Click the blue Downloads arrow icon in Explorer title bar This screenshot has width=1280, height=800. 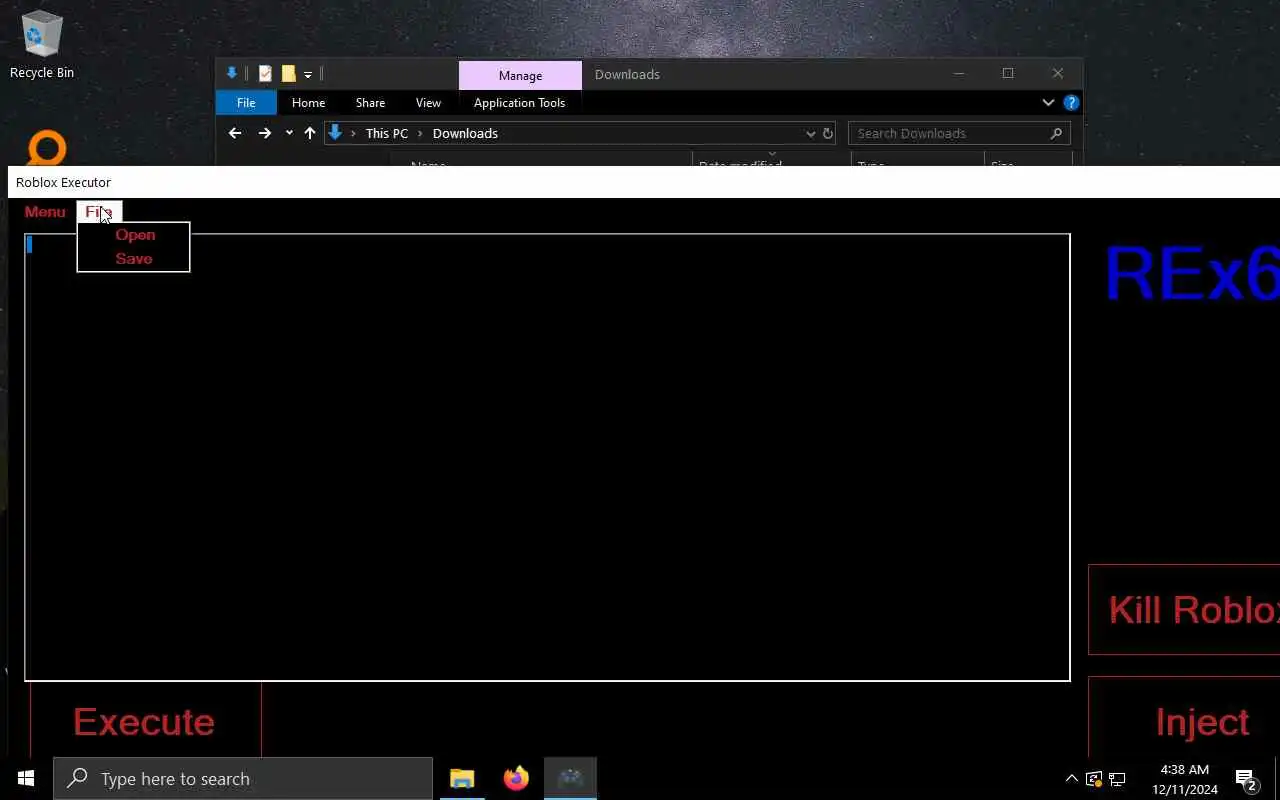coord(232,74)
